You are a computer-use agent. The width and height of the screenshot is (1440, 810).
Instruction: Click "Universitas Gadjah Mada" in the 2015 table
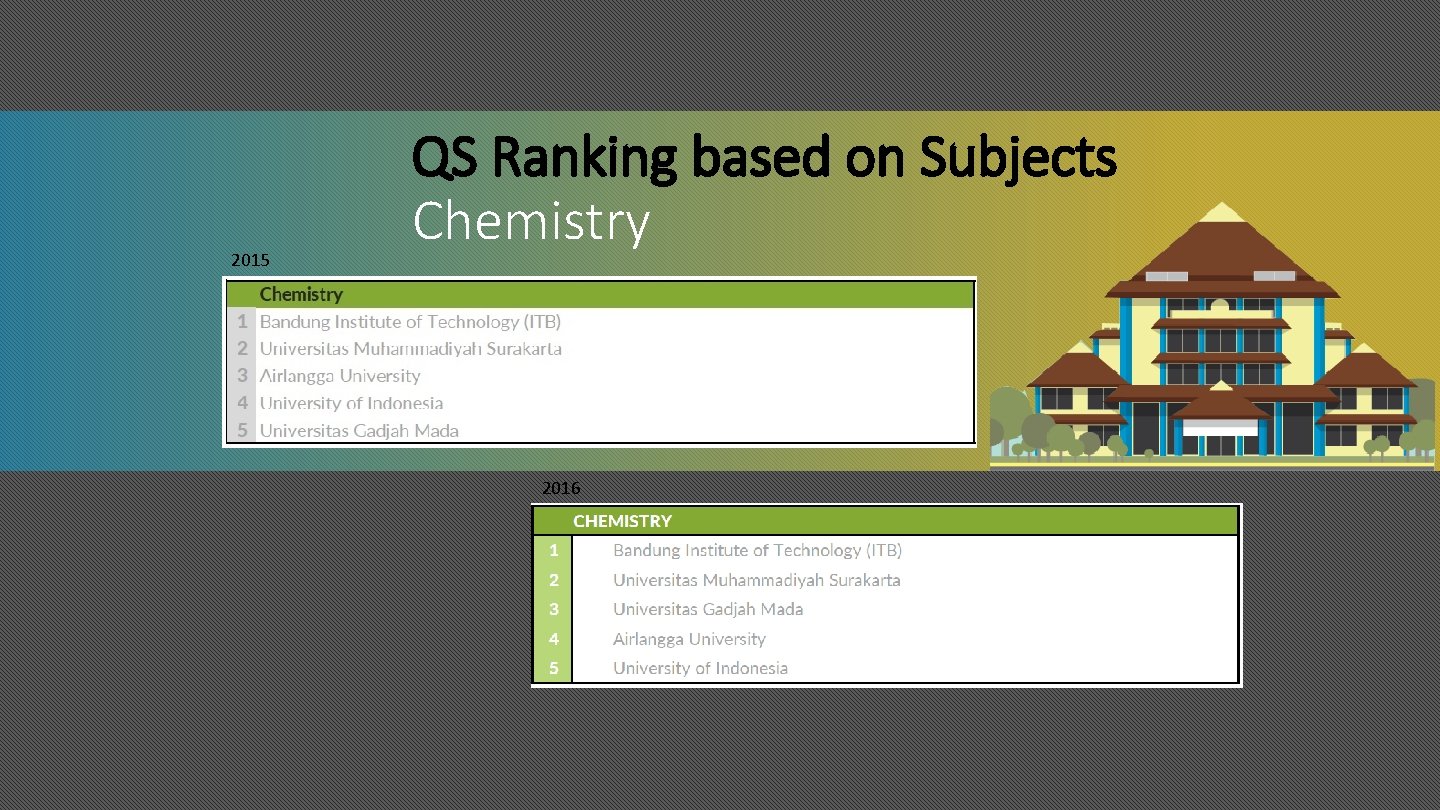[359, 431]
